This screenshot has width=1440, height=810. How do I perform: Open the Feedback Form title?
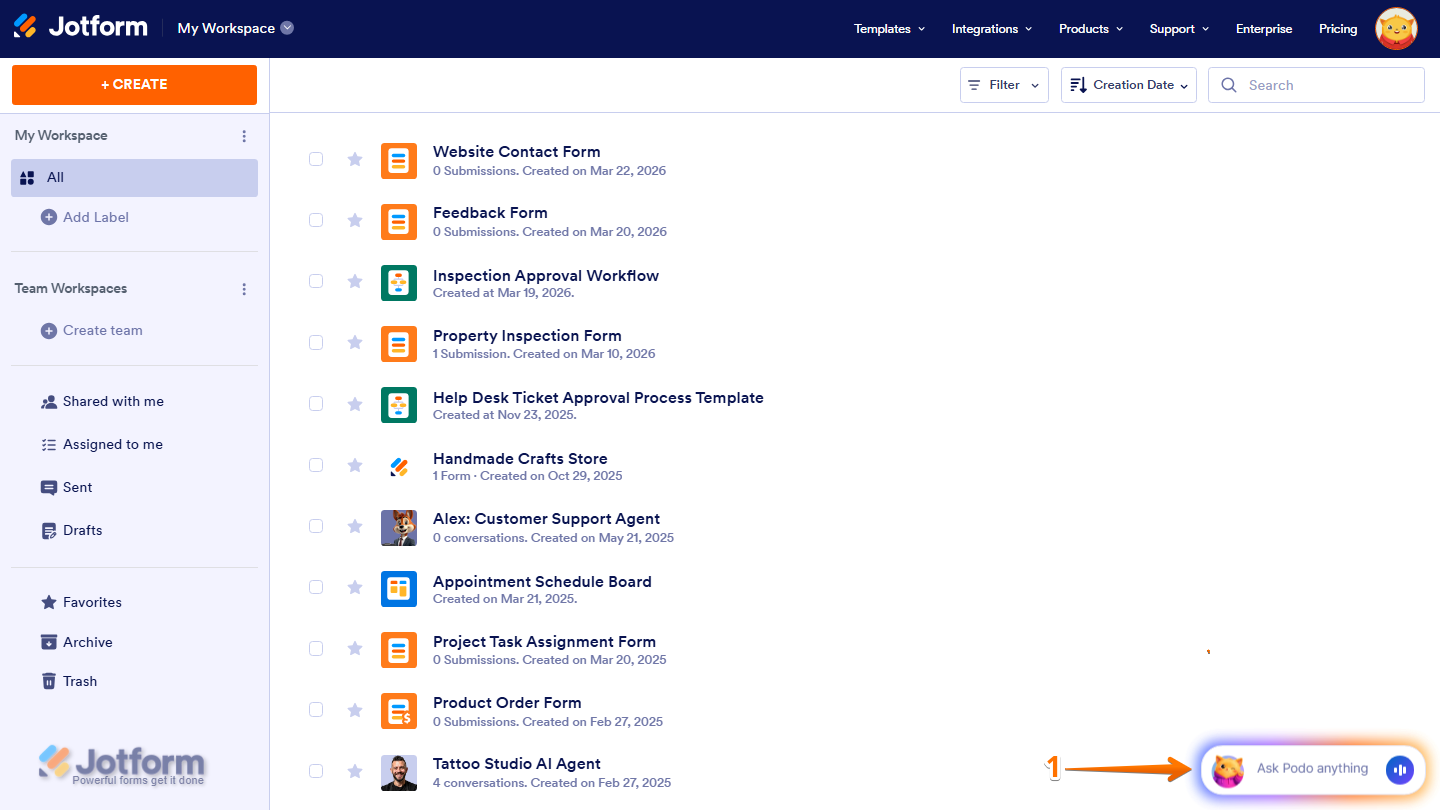[x=490, y=213]
